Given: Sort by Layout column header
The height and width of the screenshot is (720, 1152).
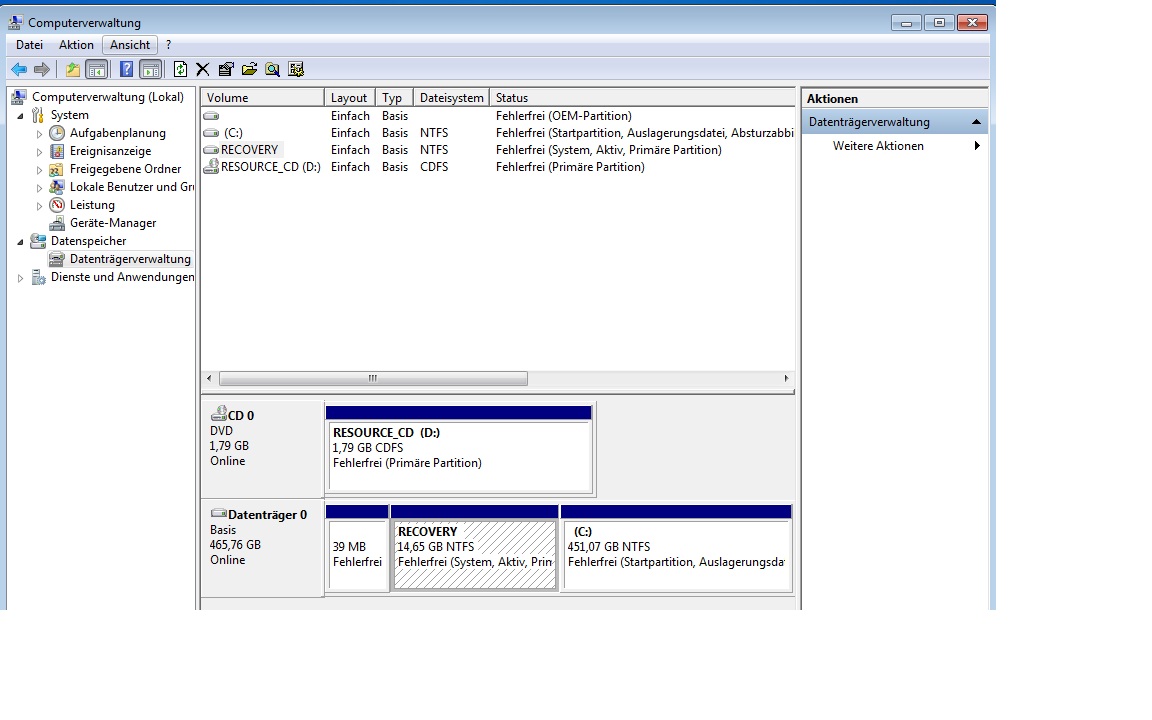Looking at the screenshot, I should click(350, 98).
